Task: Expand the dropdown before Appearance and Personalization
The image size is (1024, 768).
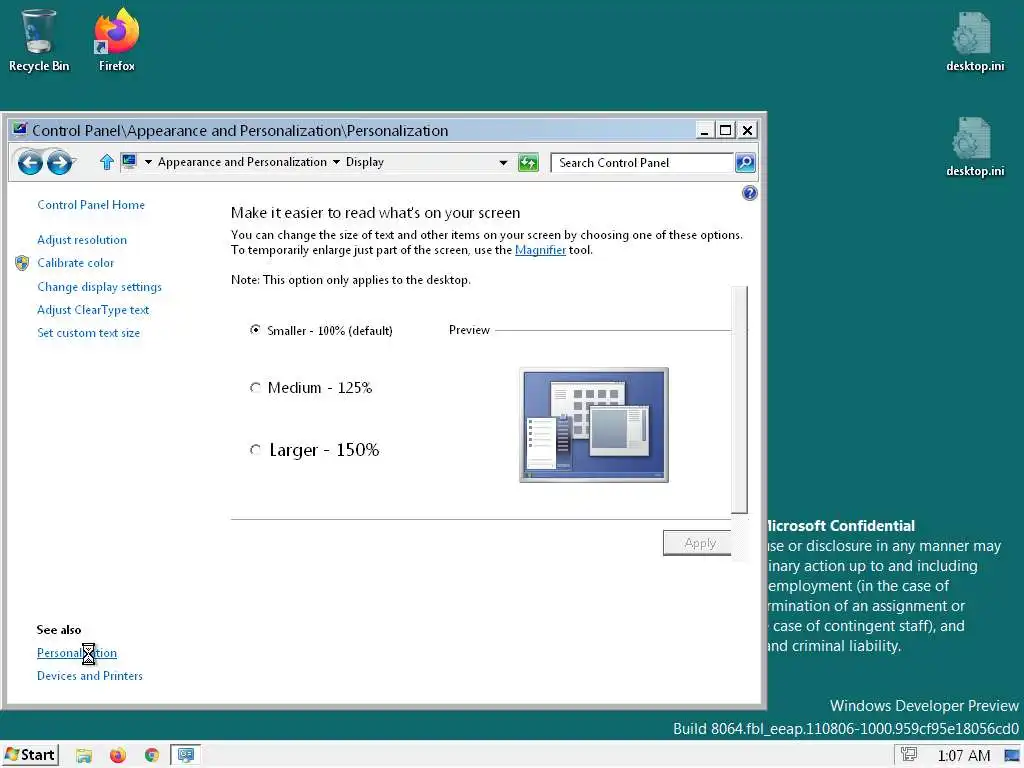Action: pos(148,162)
